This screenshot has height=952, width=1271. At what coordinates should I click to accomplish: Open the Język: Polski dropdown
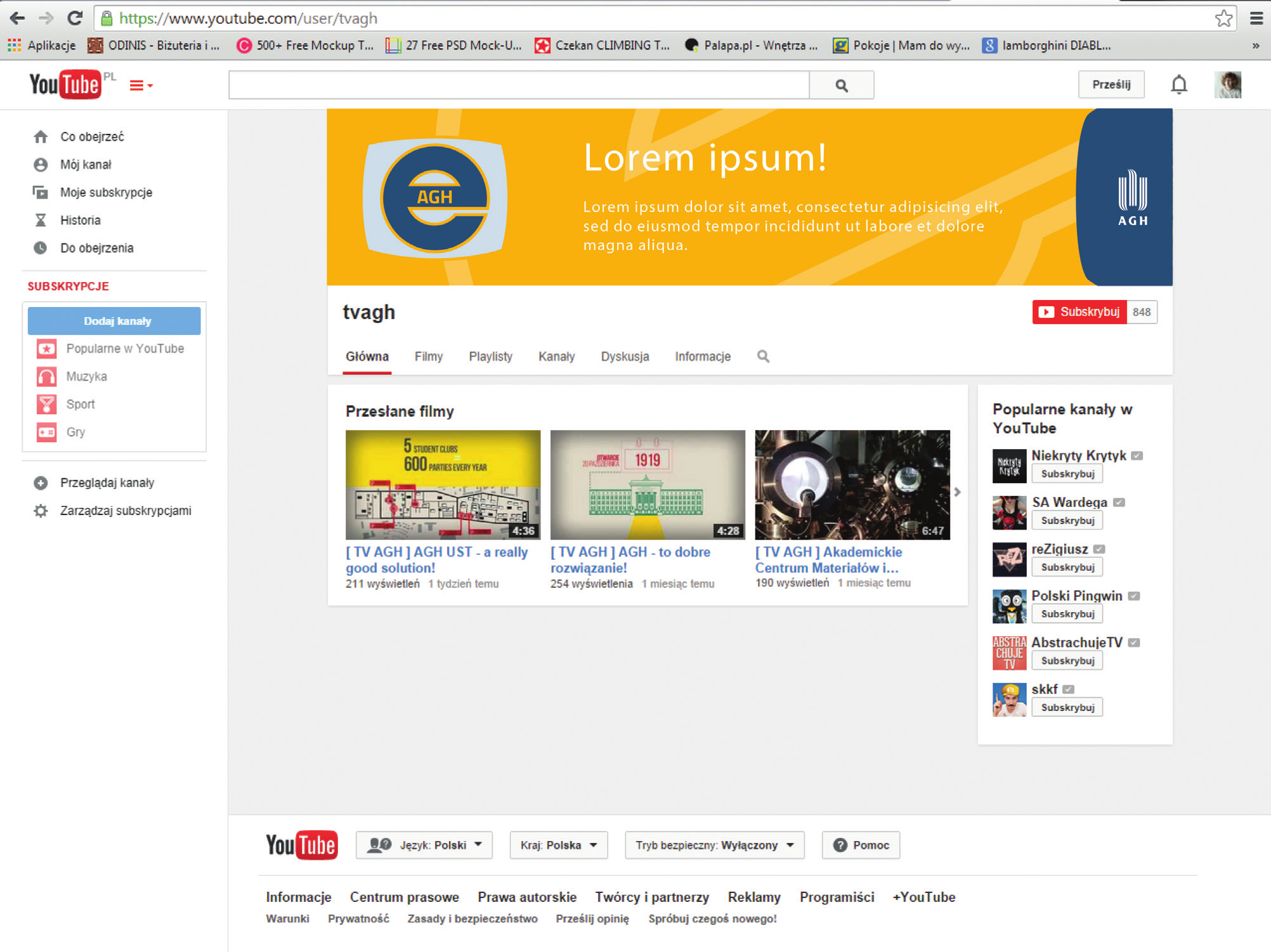pos(424,845)
